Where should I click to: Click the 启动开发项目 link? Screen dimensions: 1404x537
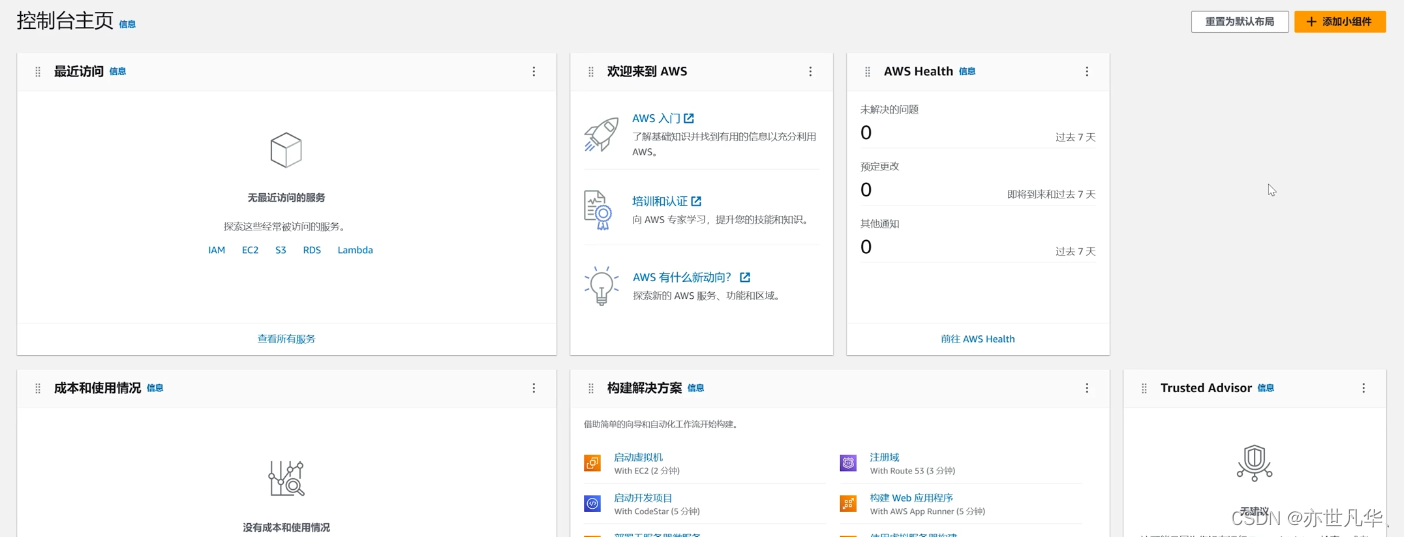[643, 498]
